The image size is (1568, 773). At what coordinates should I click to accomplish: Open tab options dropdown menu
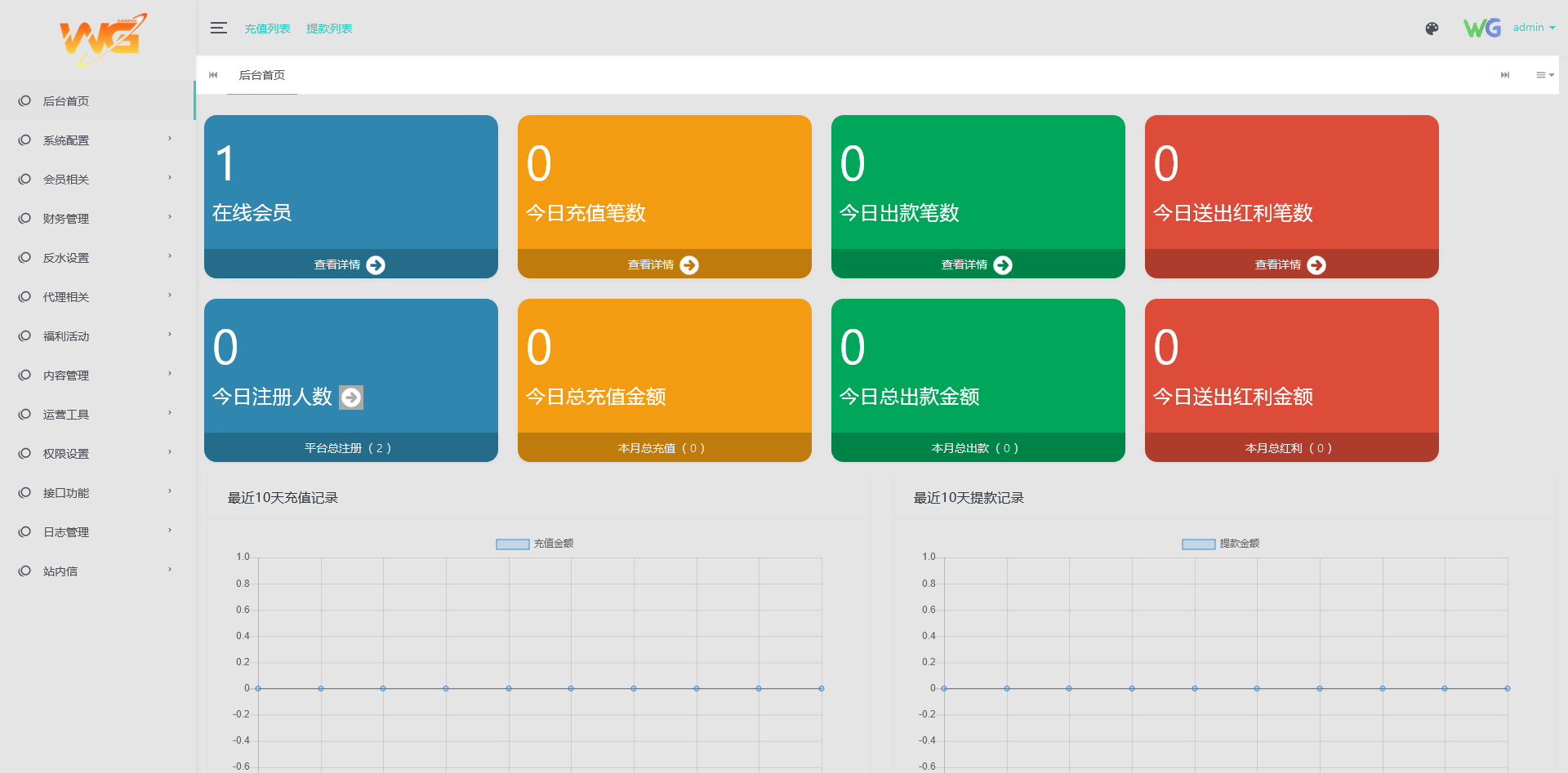pos(1544,75)
